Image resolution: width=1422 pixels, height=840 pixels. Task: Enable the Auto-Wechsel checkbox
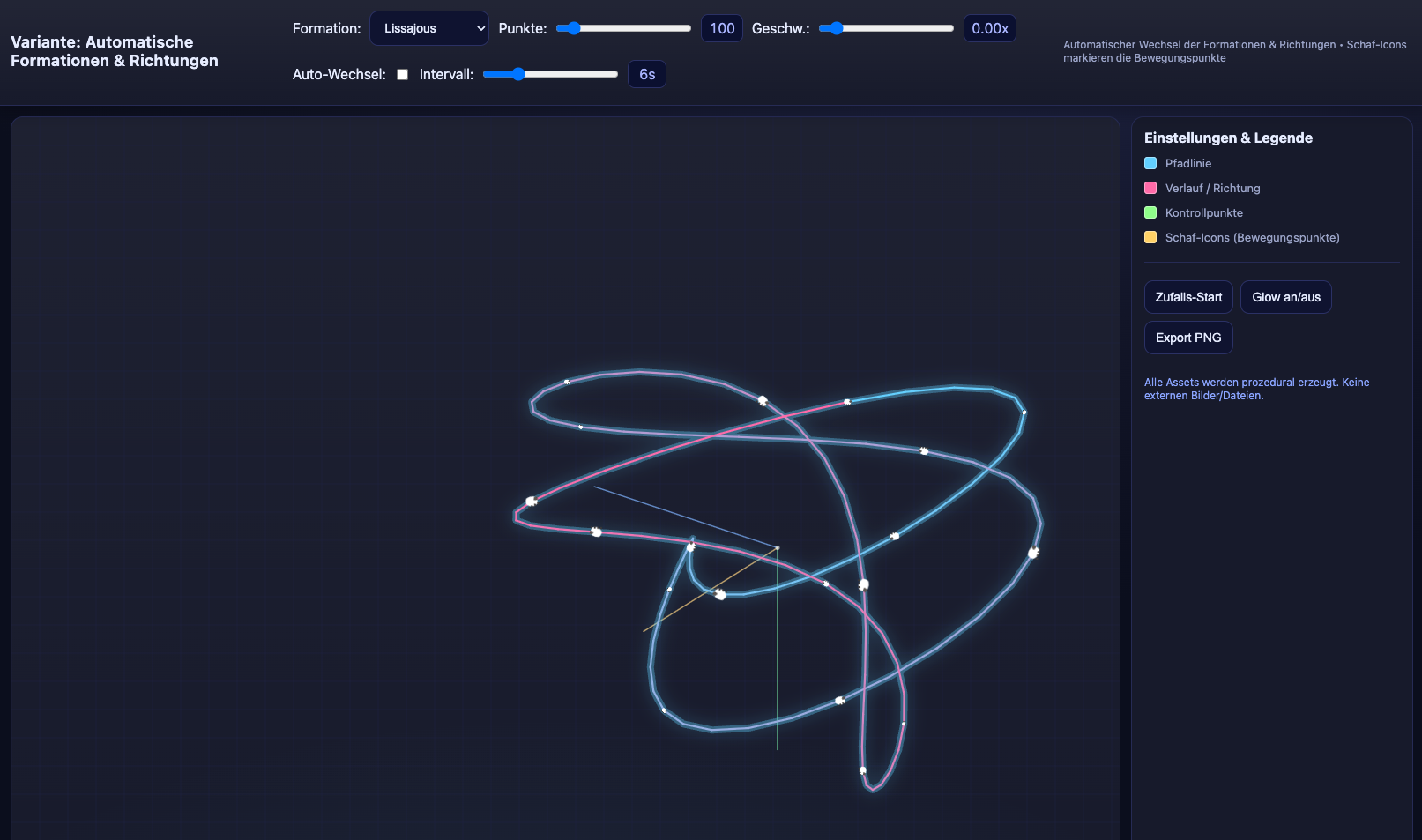point(402,75)
